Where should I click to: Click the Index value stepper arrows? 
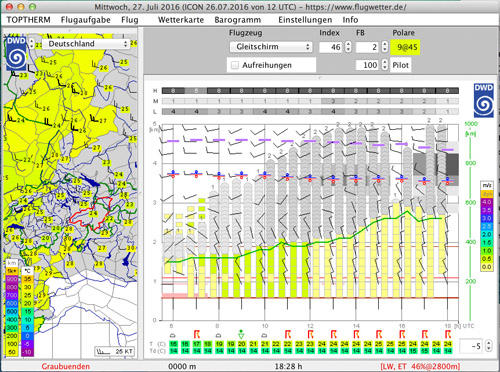tap(348, 47)
